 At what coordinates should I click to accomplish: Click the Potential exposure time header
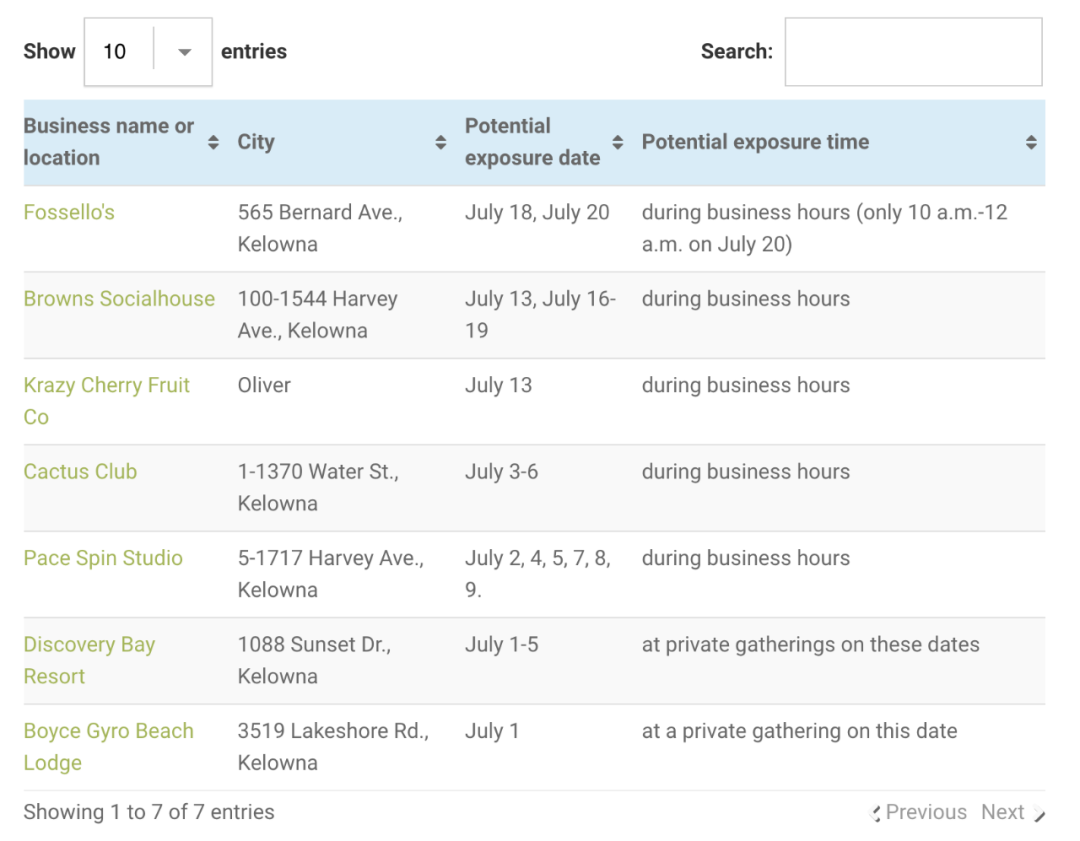(755, 142)
